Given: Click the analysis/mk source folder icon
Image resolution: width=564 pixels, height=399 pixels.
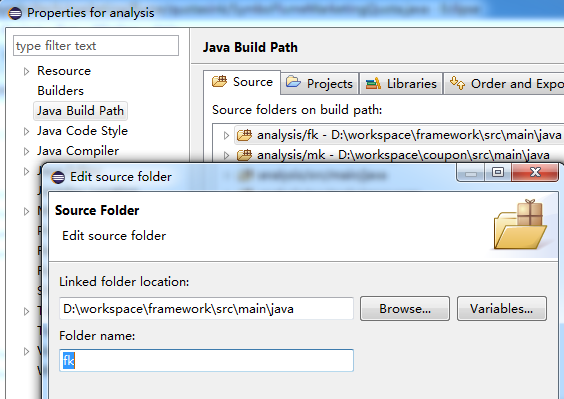Looking at the screenshot, I should pos(245,155).
